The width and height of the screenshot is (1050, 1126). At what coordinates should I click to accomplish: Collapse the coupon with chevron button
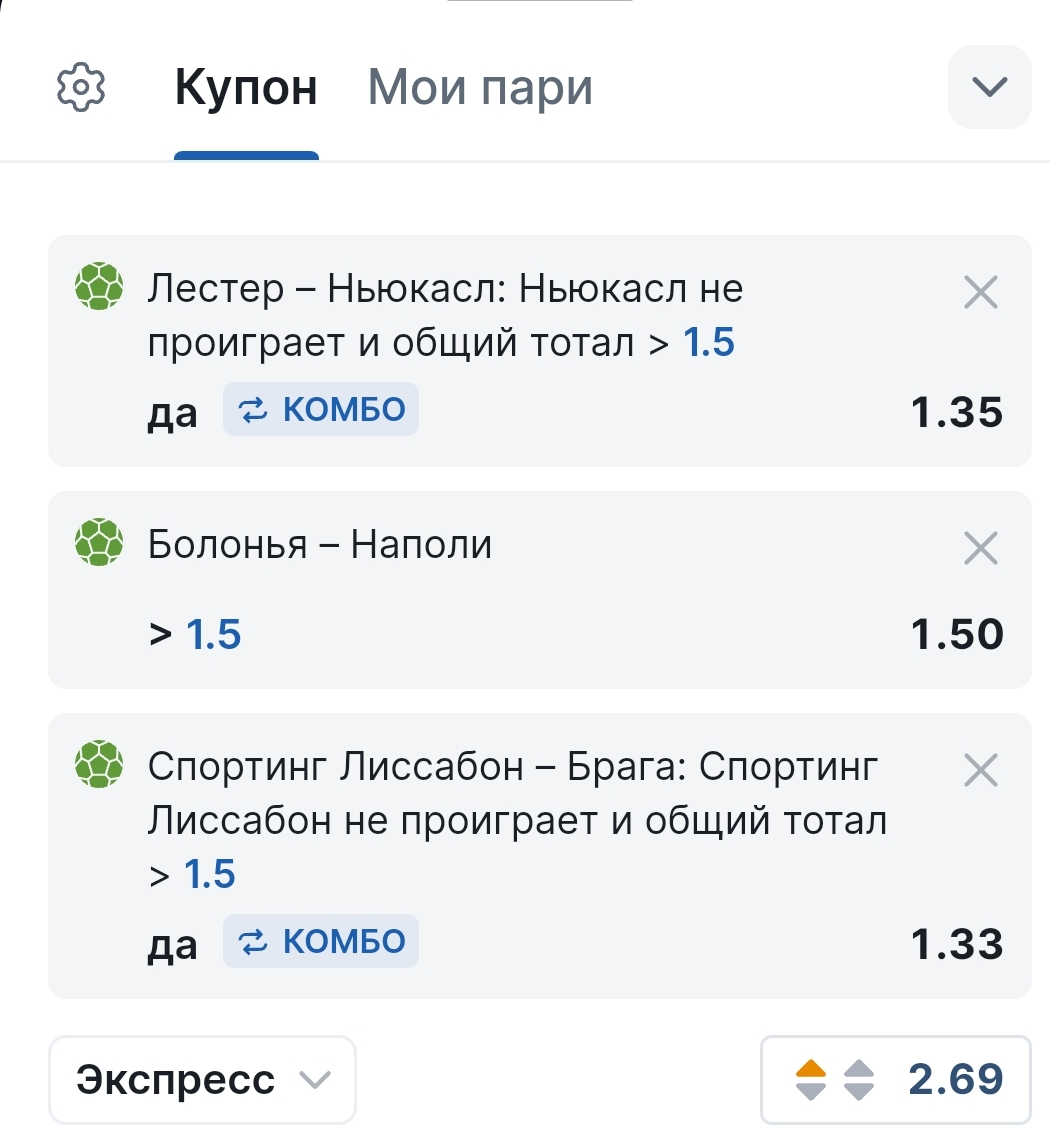point(989,87)
